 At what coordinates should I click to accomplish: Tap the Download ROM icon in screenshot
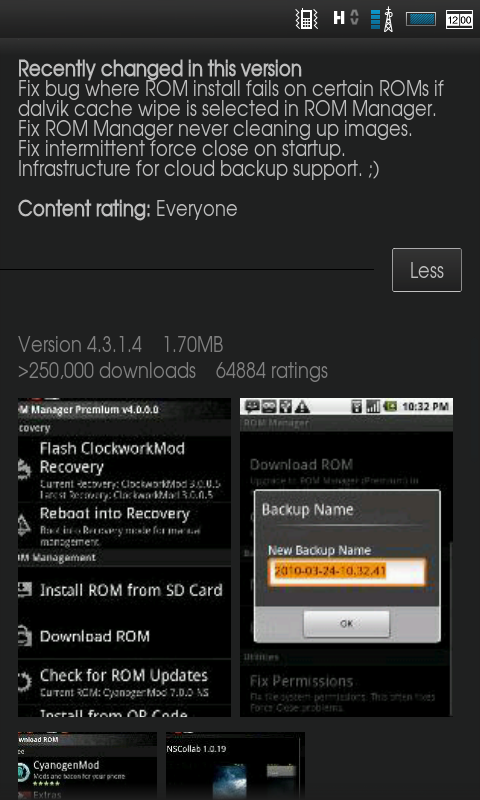(x=24, y=636)
